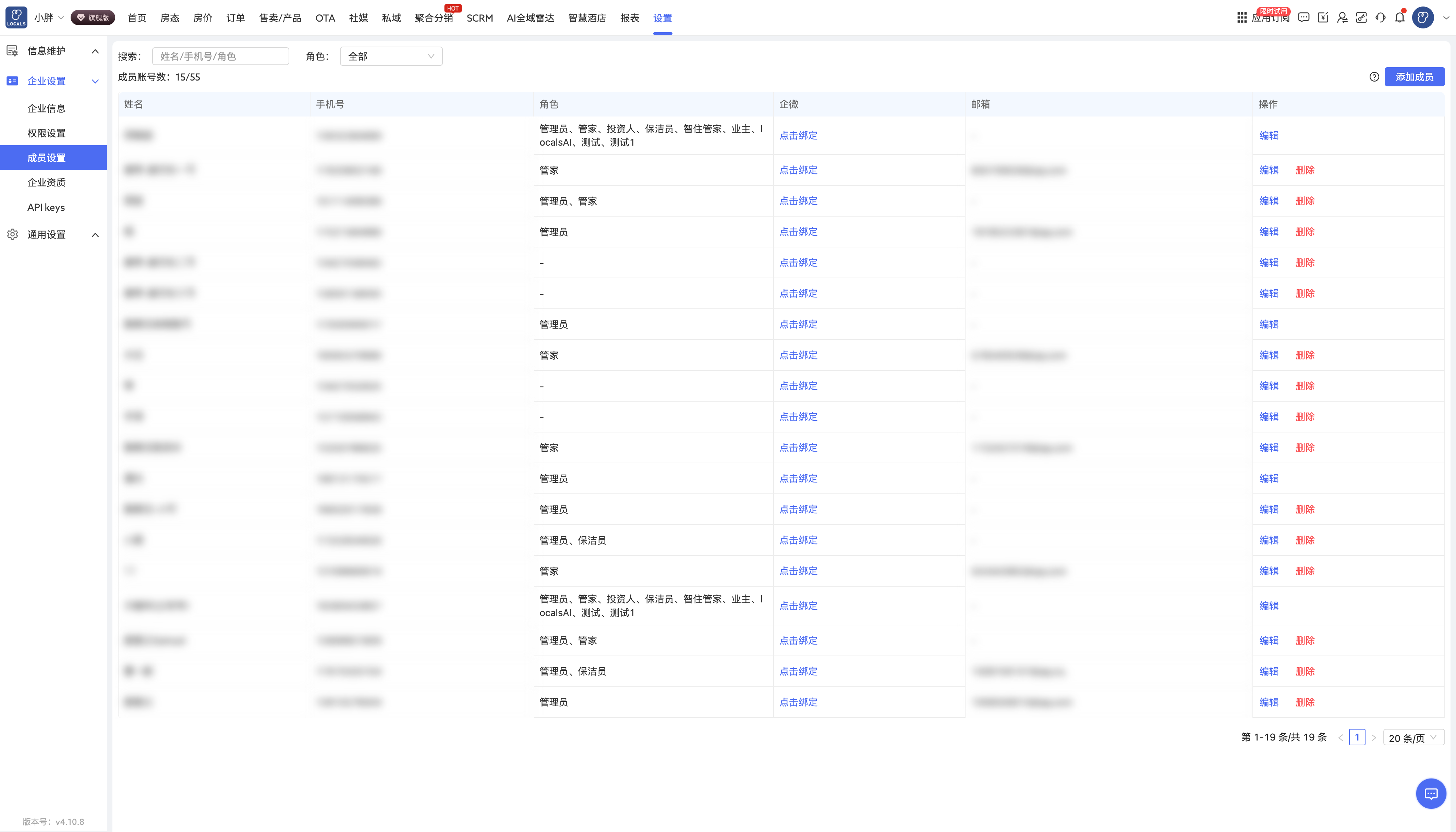Viewport: 1456px width, 832px height.
Task: Click the yen bill edit icon
Action: 1323,18
